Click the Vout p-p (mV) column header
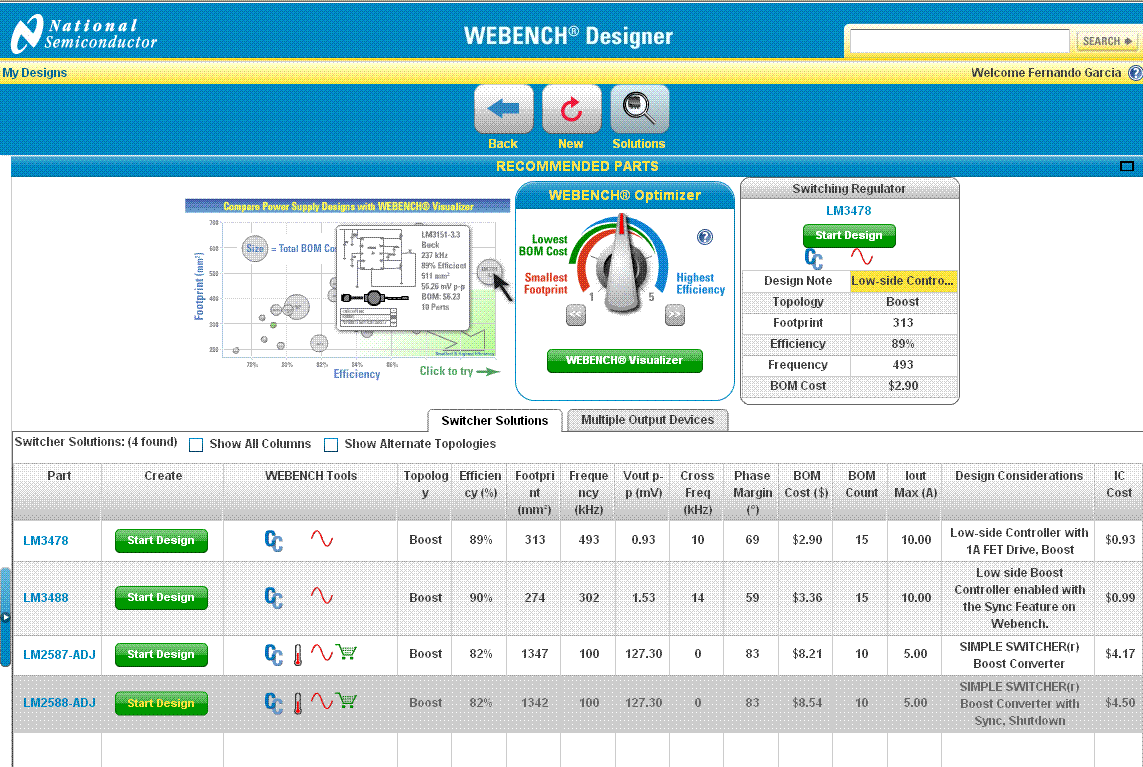This screenshot has height=767, width=1143. point(643,492)
